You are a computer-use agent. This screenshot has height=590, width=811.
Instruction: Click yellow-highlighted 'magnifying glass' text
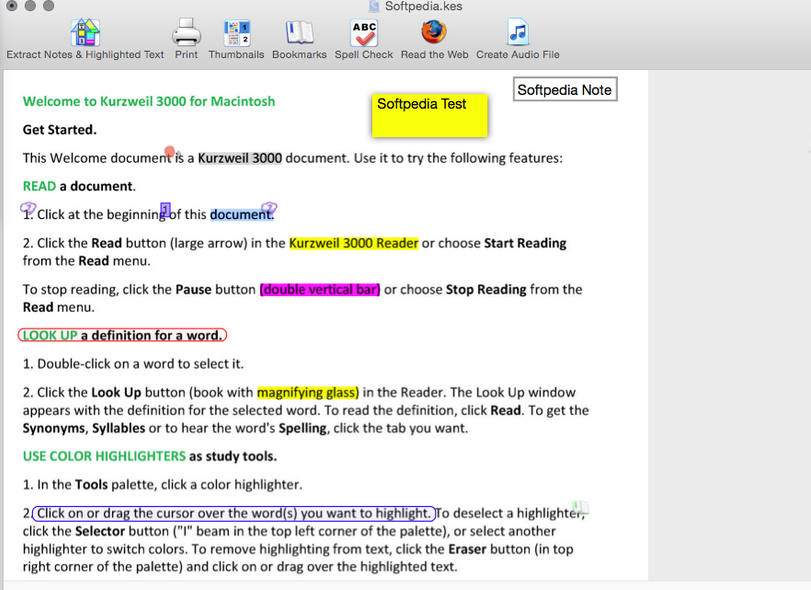(307, 392)
